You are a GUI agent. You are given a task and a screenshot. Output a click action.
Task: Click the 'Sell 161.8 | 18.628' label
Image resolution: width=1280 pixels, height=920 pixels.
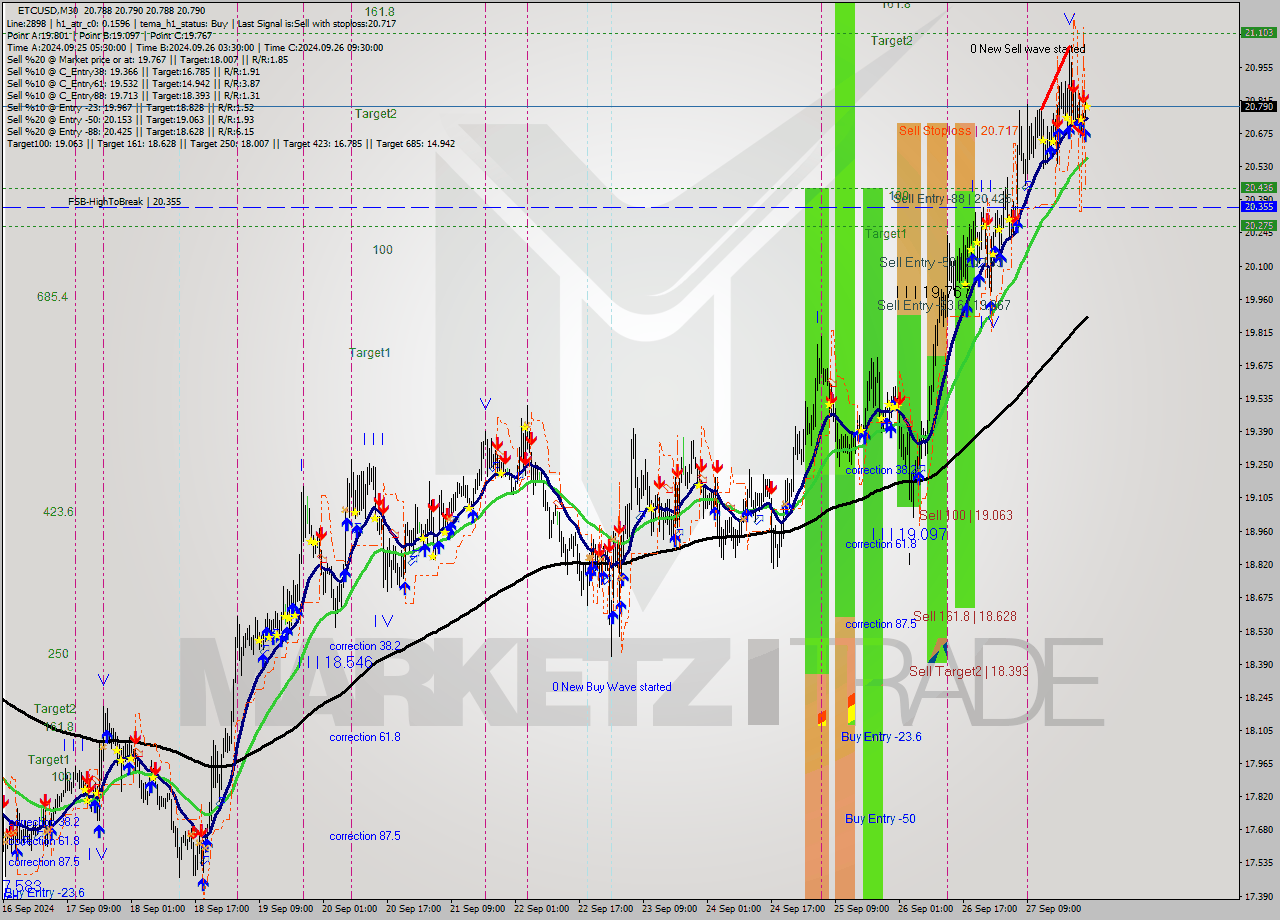coord(965,616)
